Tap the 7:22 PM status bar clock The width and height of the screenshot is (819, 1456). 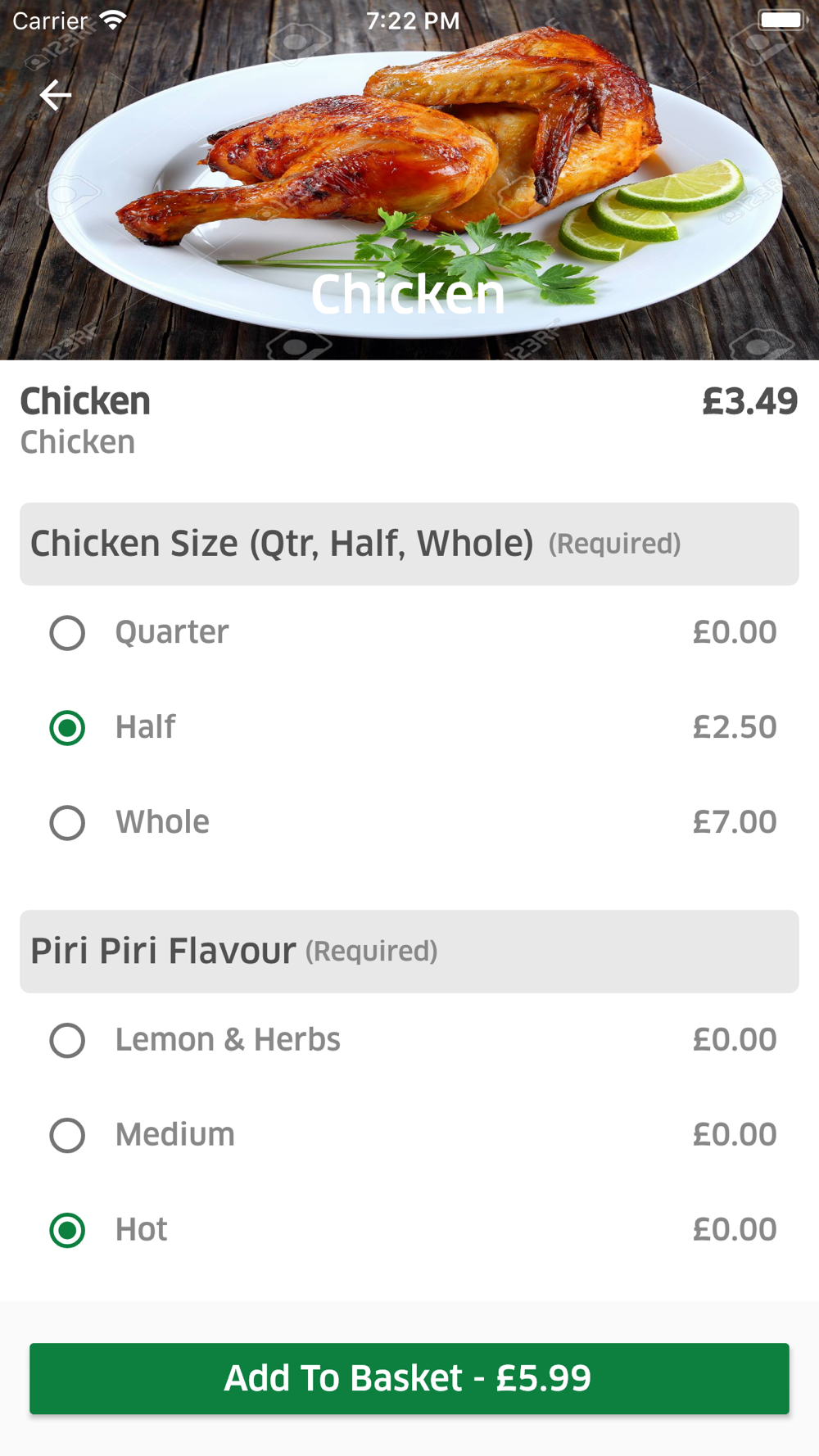click(x=413, y=20)
